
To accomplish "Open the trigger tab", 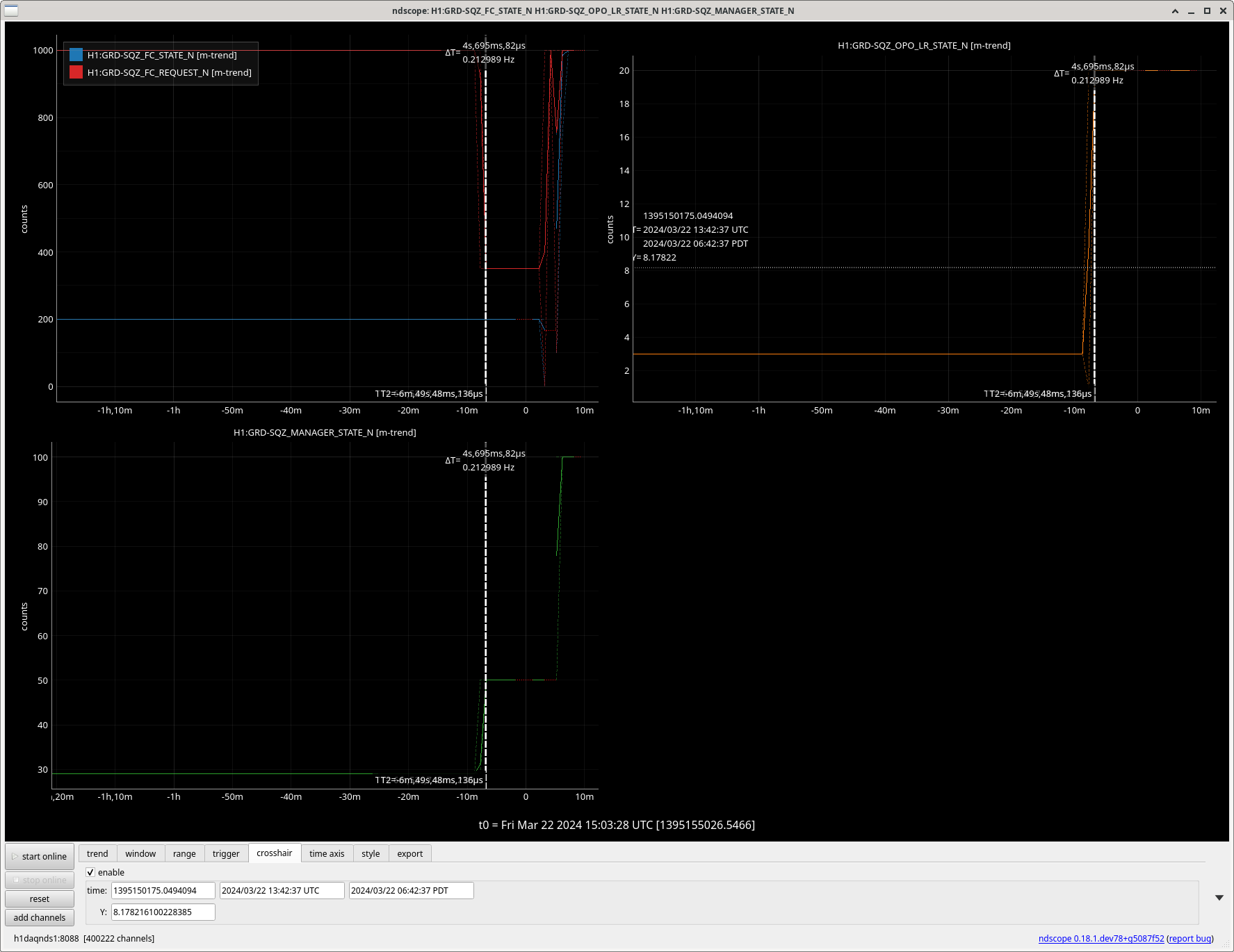I will [226, 853].
